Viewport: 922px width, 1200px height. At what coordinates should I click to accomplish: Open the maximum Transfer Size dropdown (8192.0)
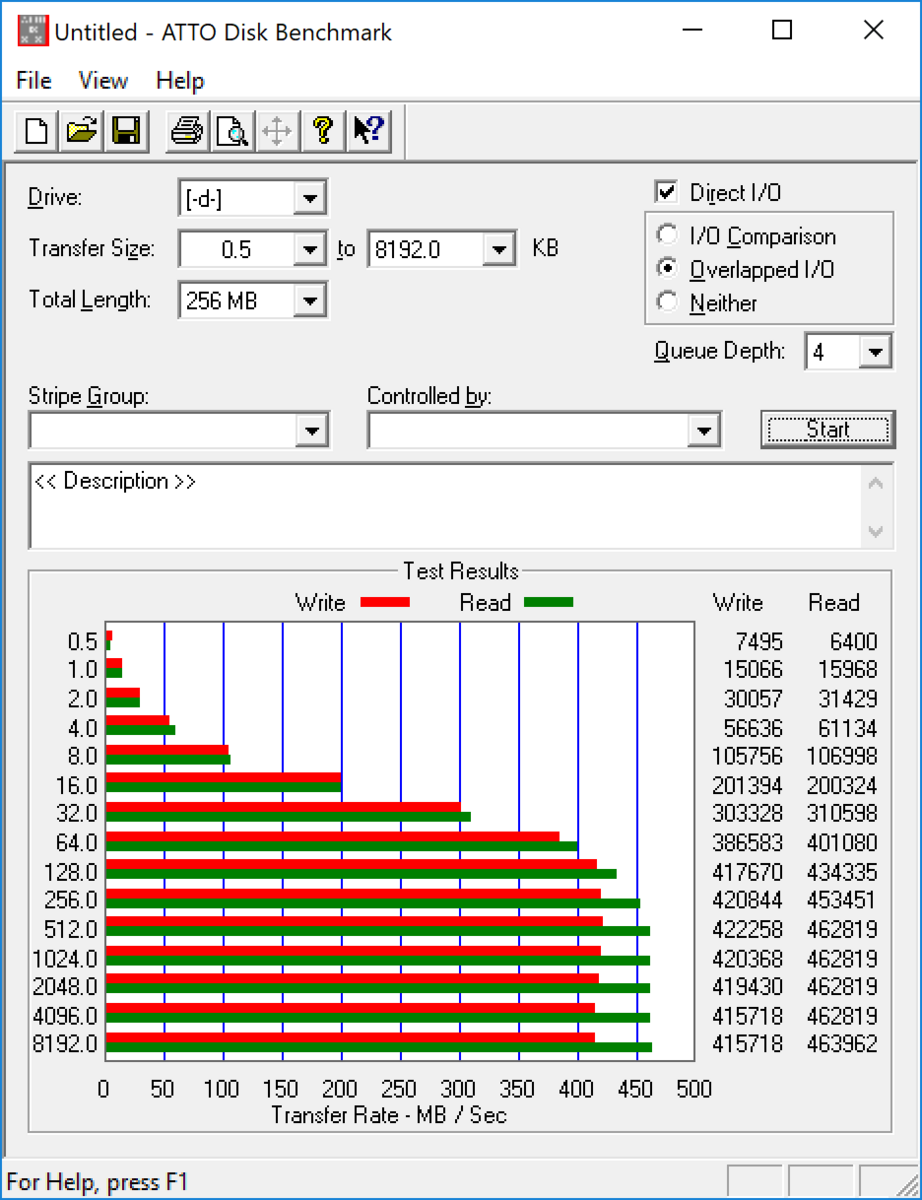pyautogui.click(x=498, y=249)
